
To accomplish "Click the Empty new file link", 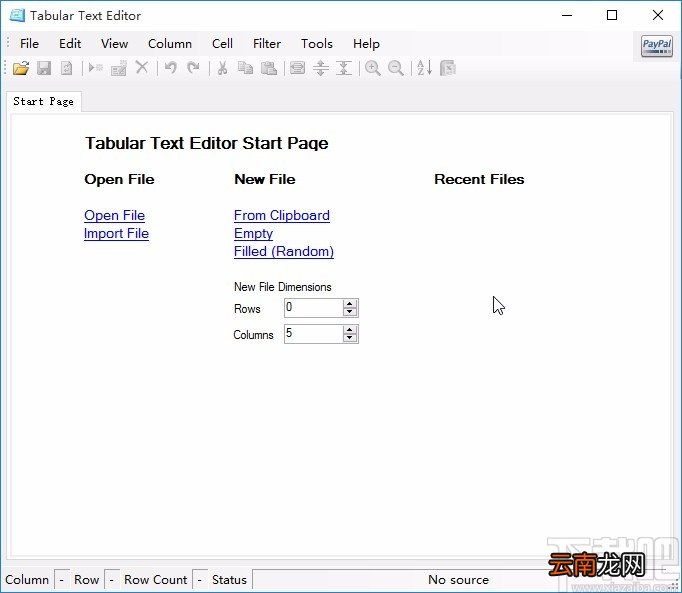I will [253, 234].
